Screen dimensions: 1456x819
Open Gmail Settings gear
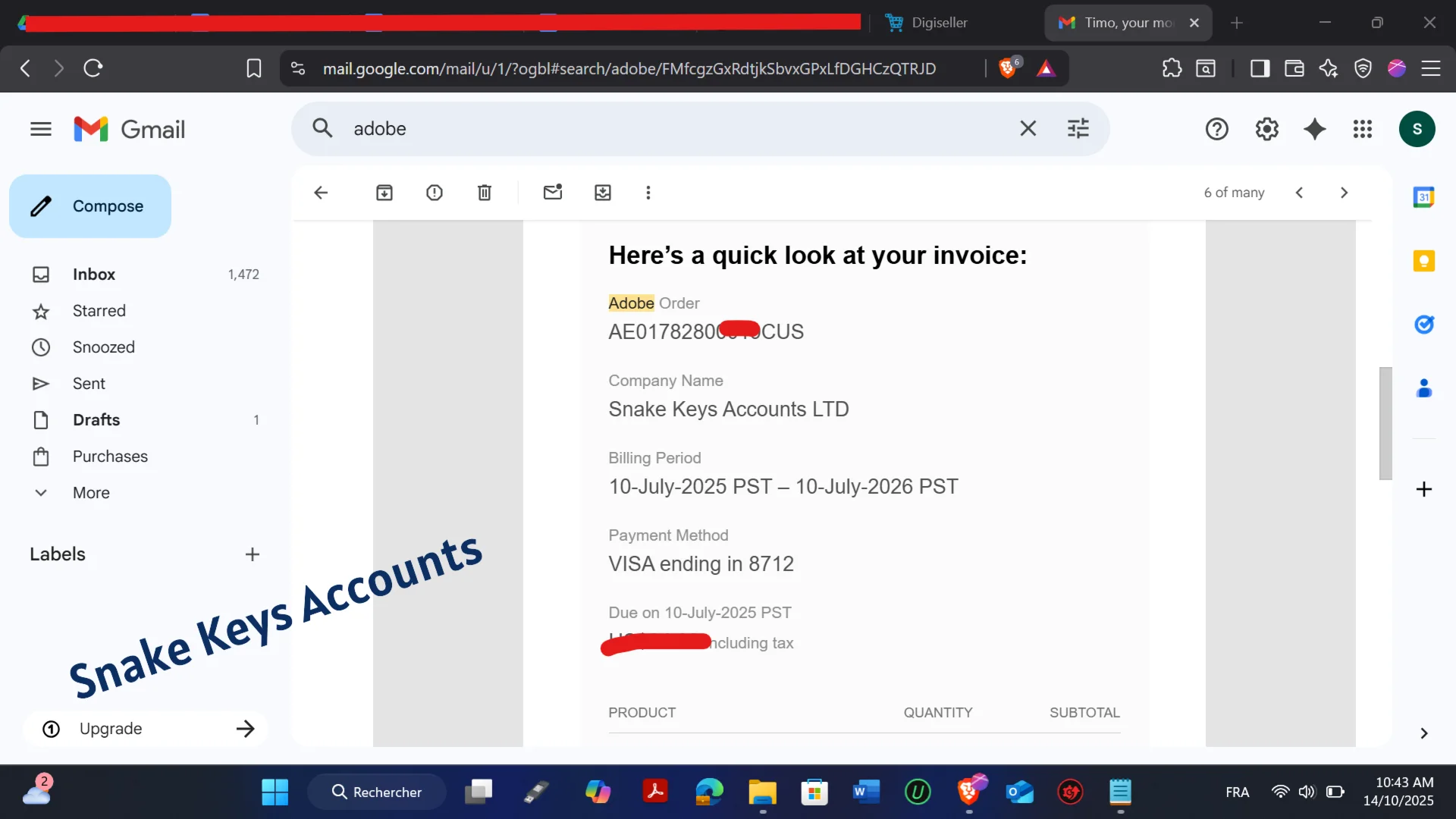coord(1266,129)
